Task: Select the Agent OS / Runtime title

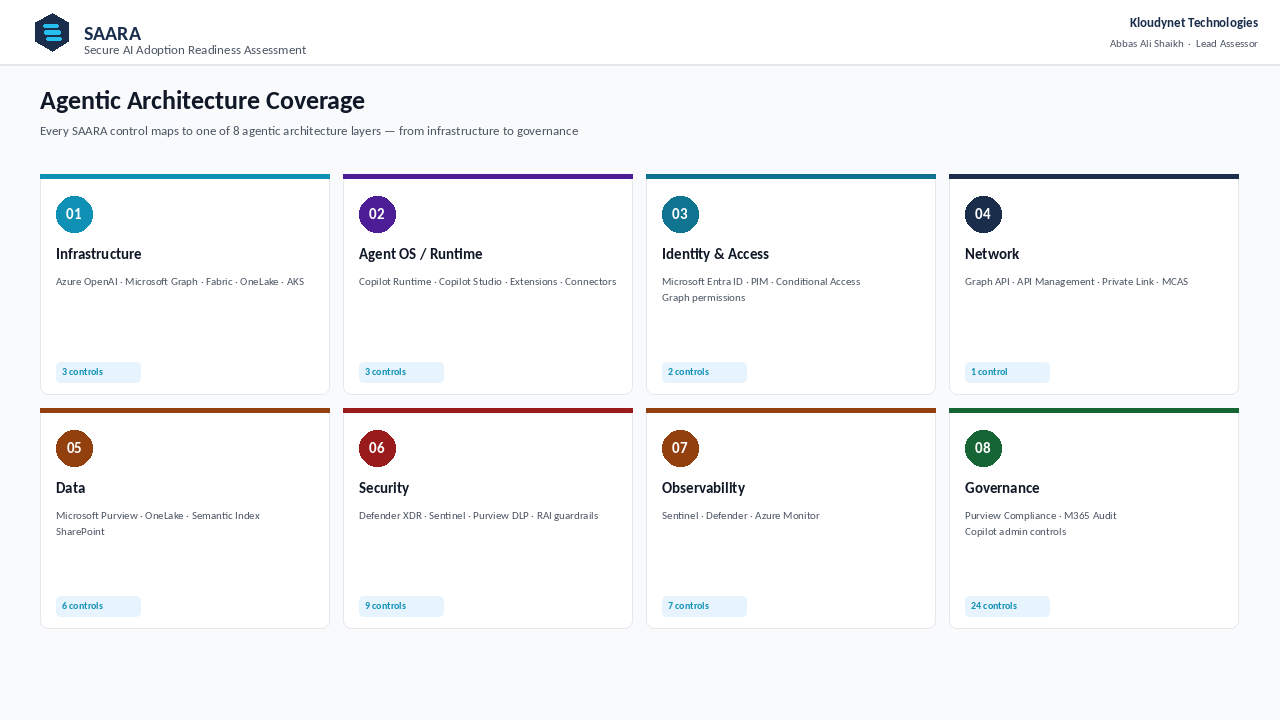Action: (421, 254)
